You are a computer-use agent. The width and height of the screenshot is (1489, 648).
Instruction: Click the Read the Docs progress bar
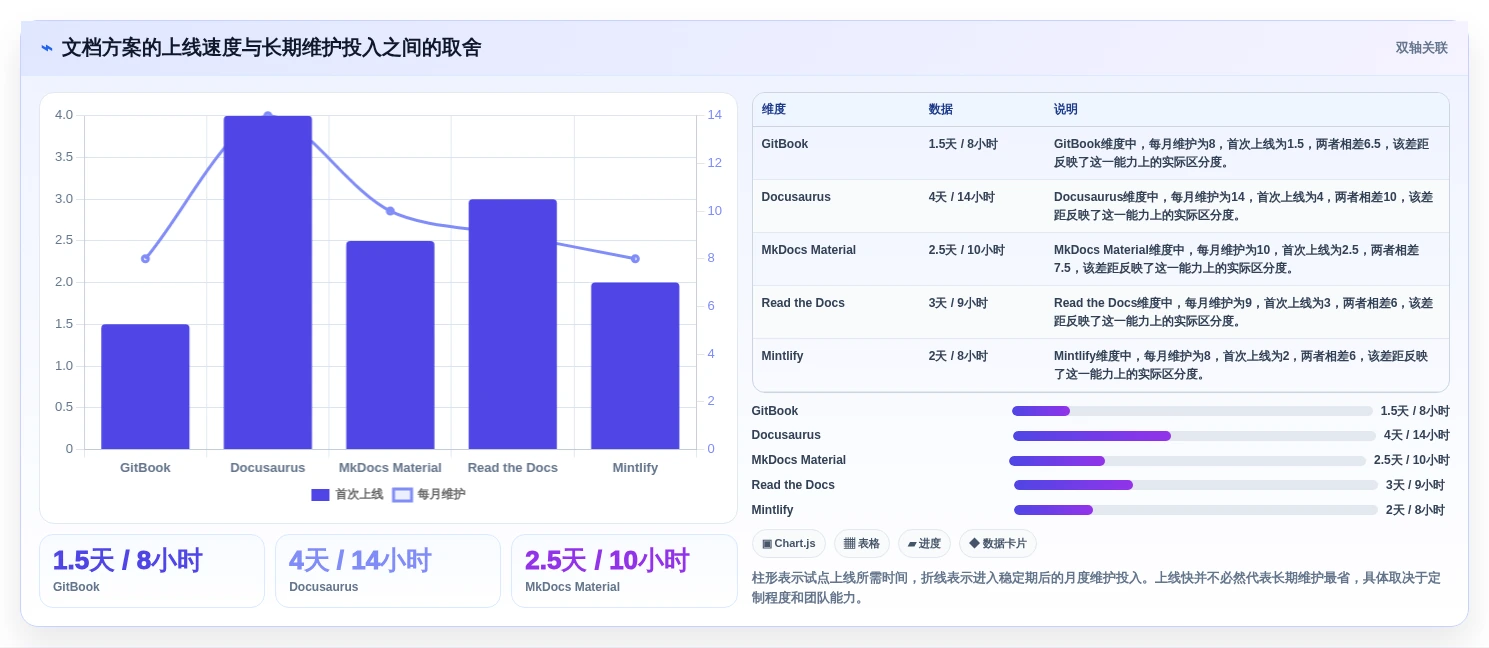pyautogui.click(x=1196, y=485)
